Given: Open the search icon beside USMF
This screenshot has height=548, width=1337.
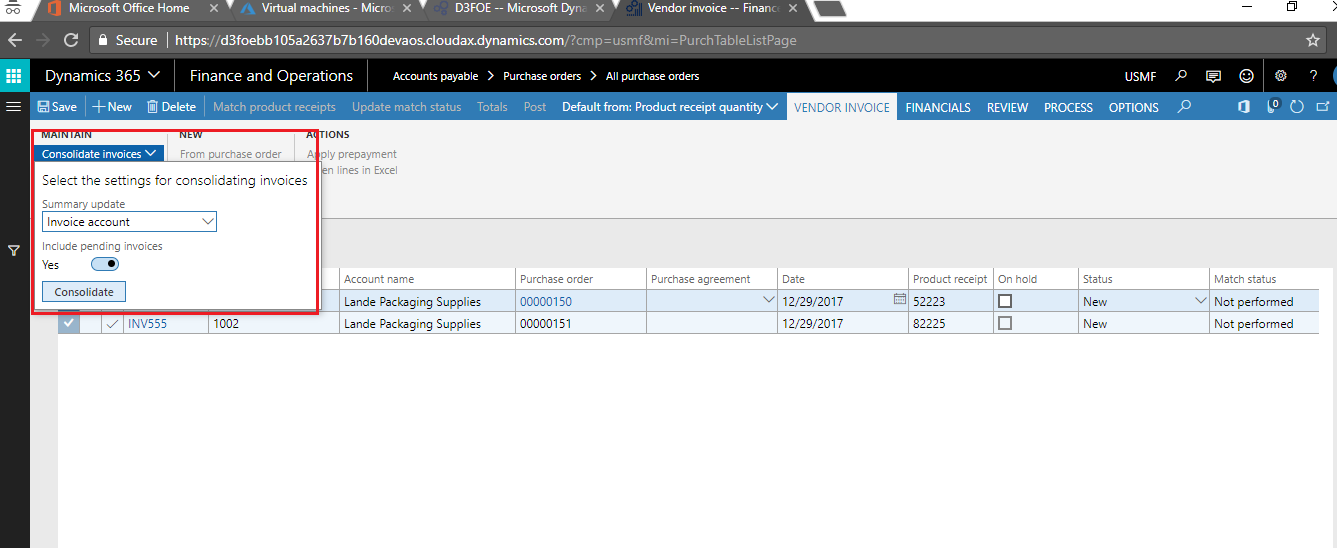Looking at the screenshot, I should 1182,76.
